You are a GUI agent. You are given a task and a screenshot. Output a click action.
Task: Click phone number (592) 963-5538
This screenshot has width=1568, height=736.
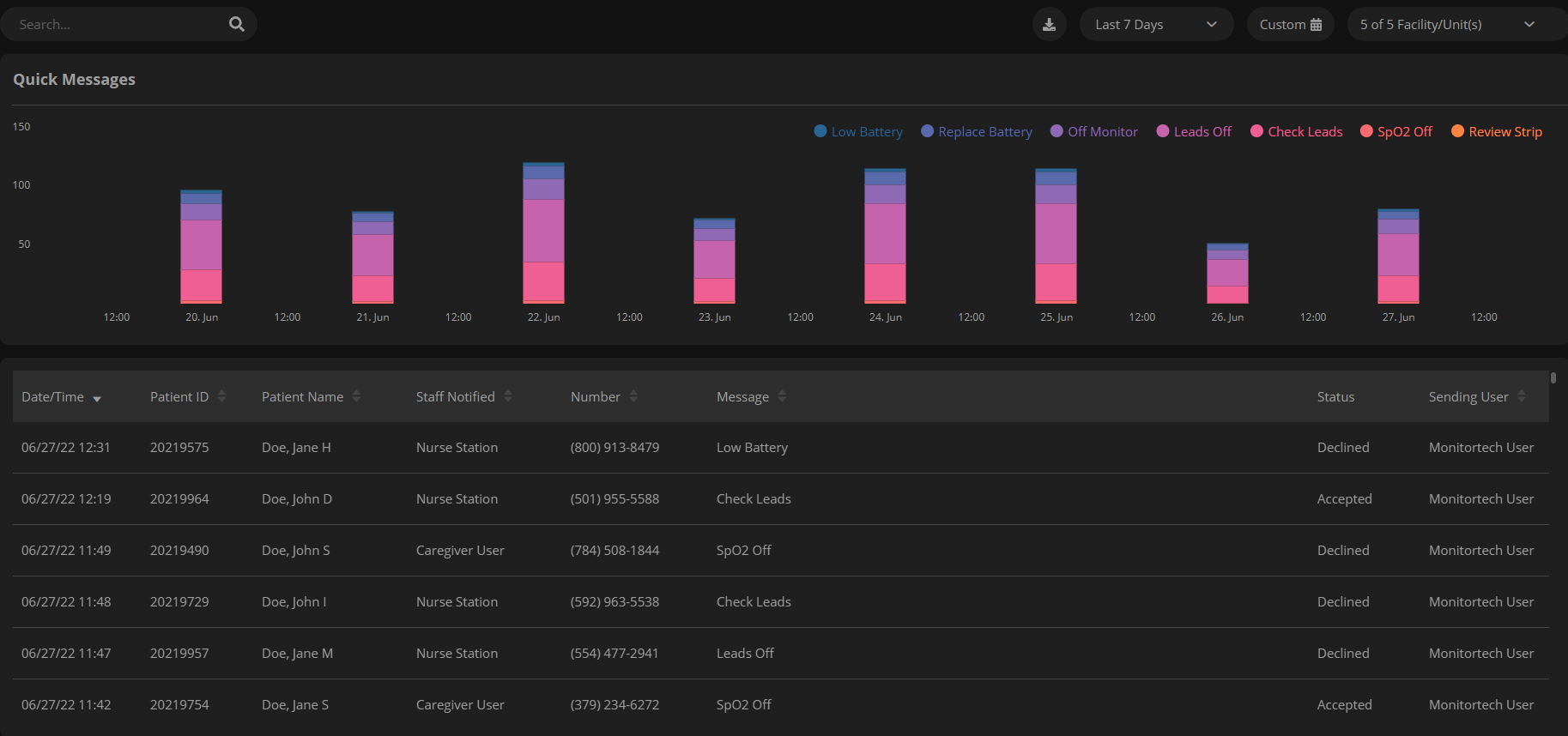pos(615,601)
